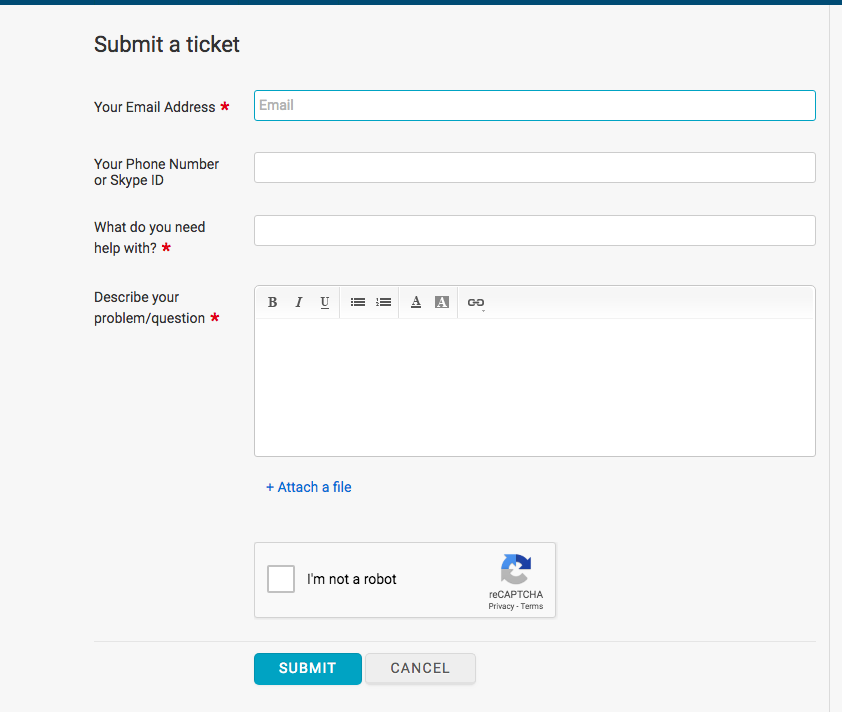Toggle bold formatting in the editor
This screenshot has height=712, width=842.
pos(272,302)
